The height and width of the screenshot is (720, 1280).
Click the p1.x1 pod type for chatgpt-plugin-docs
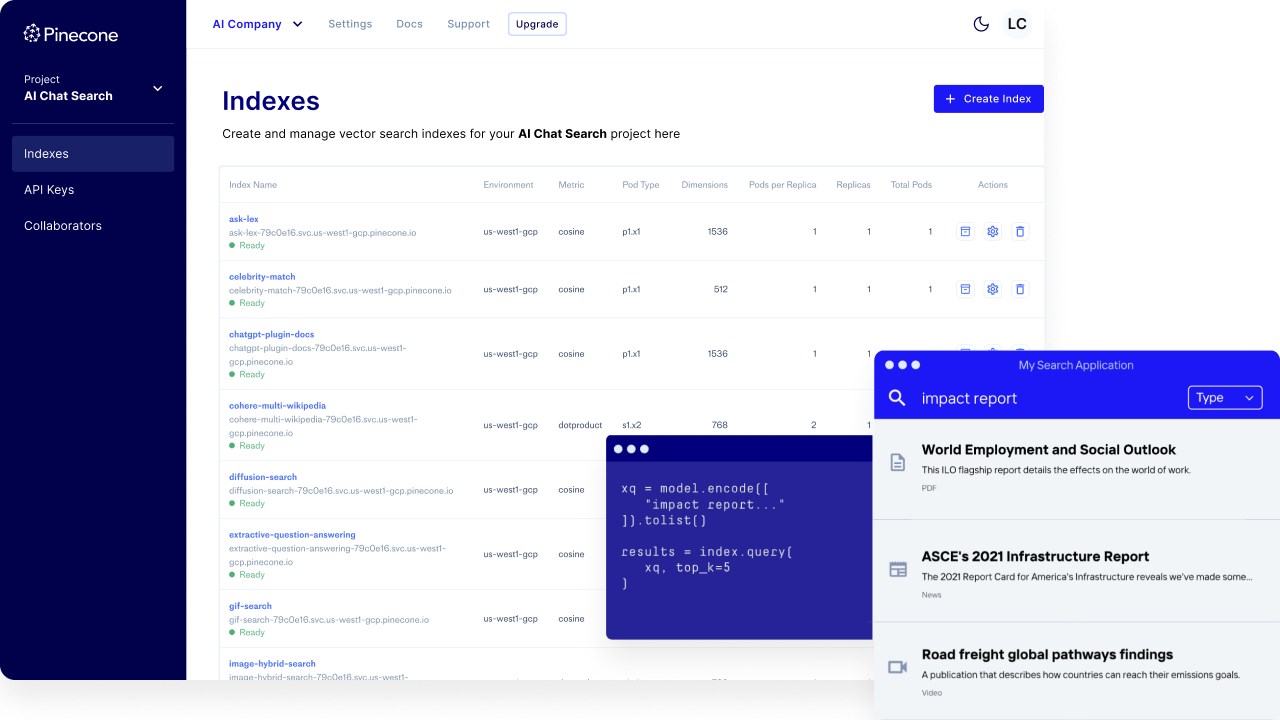(x=631, y=354)
